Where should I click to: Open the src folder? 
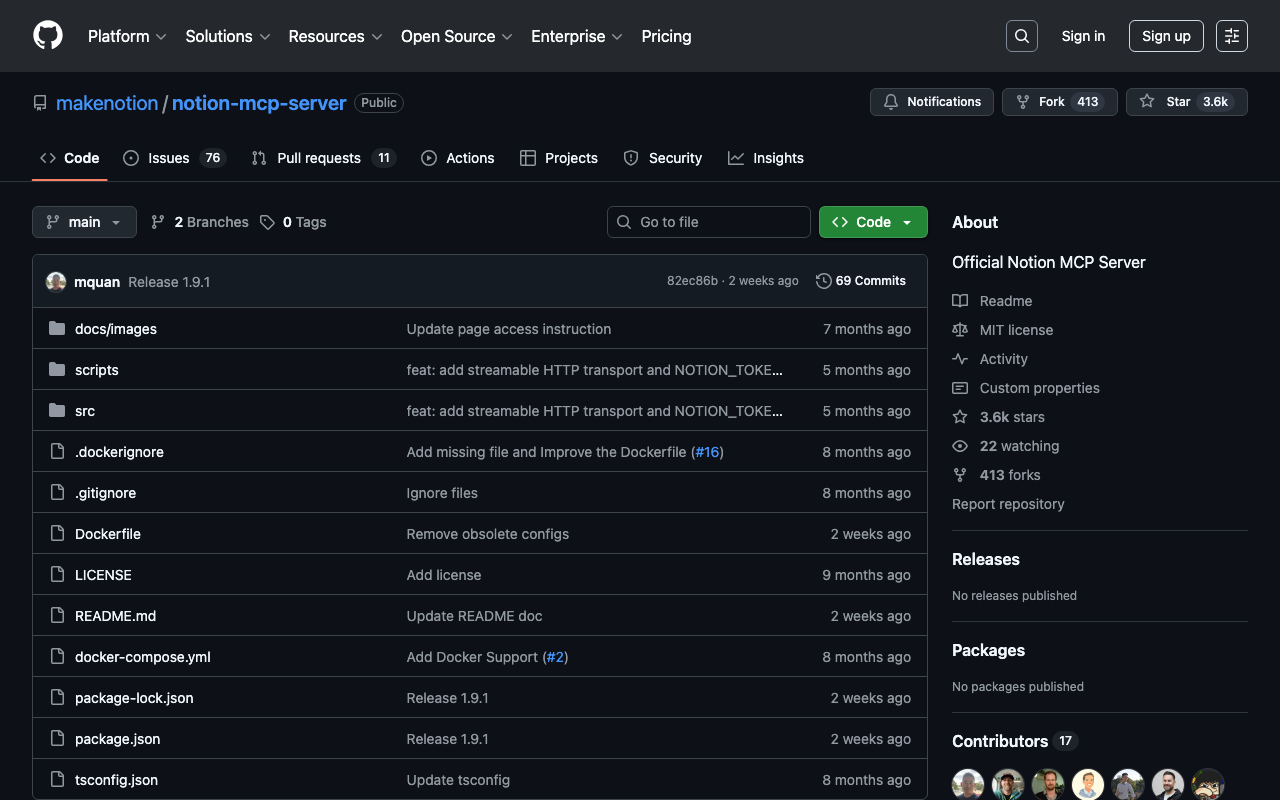click(x=85, y=411)
